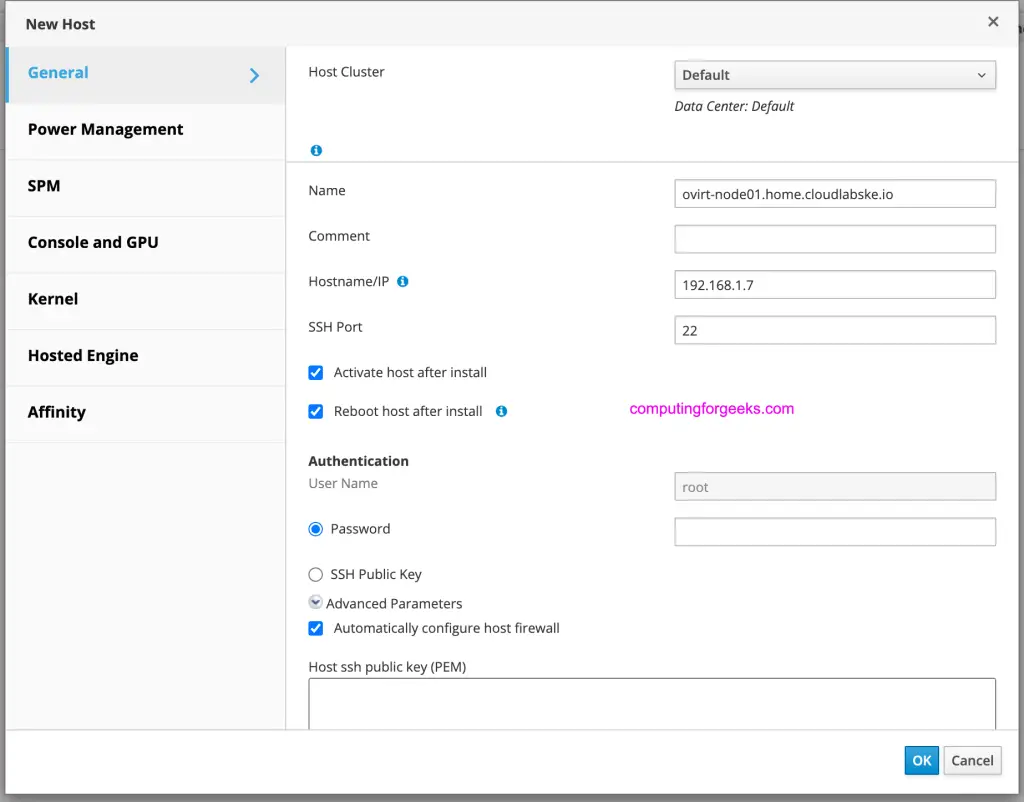Click the info icon next to Hostname/IP
1024x802 pixels.
click(403, 281)
